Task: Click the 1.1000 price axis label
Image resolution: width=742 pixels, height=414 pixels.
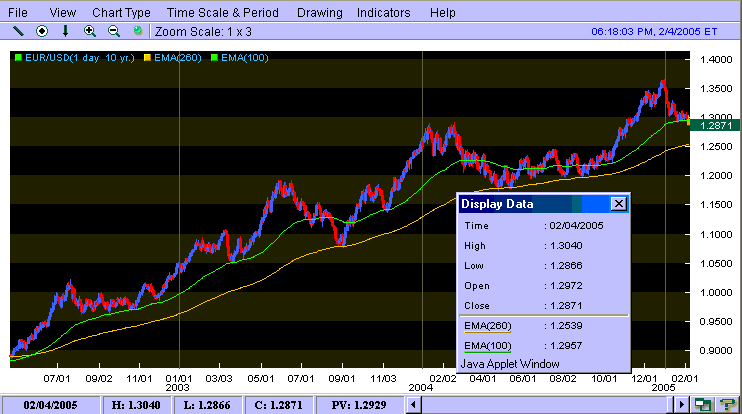Action: point(716,235)
